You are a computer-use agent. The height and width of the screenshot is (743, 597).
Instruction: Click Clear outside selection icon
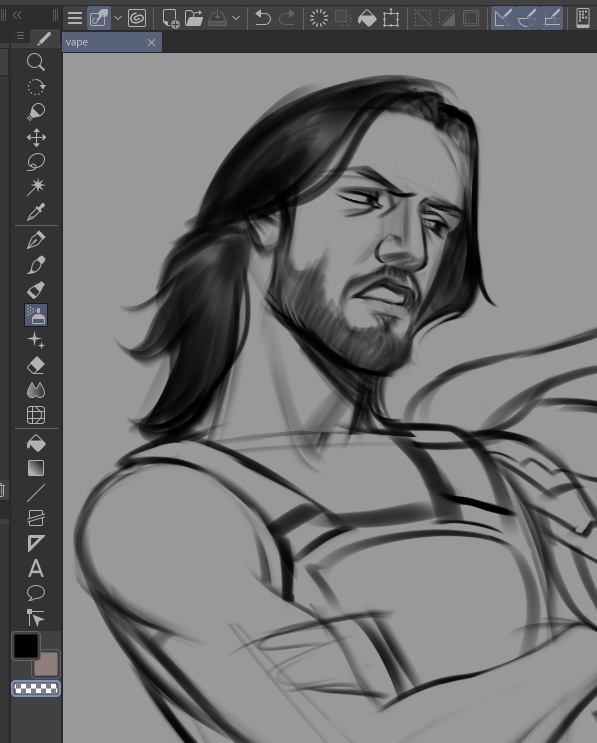[x=343, y=18]
